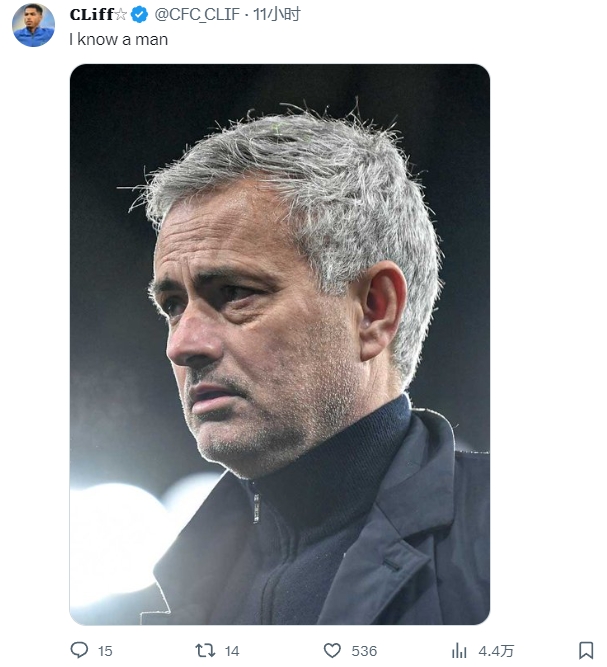Click the like count 536
607x667 pixels.
[x=364, y=651]
